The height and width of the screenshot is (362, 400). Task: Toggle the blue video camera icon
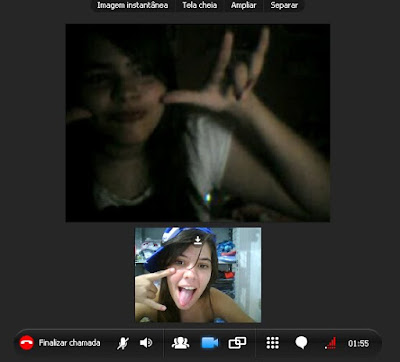(210, 343)
